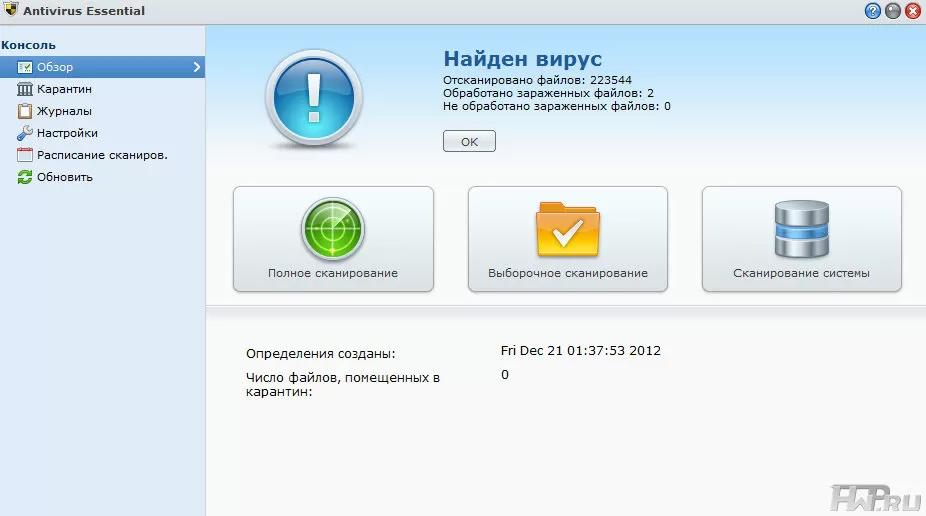Open help with the question mark icon
The width and height of the screenshot is (926, 516).
tap(872, 11)
